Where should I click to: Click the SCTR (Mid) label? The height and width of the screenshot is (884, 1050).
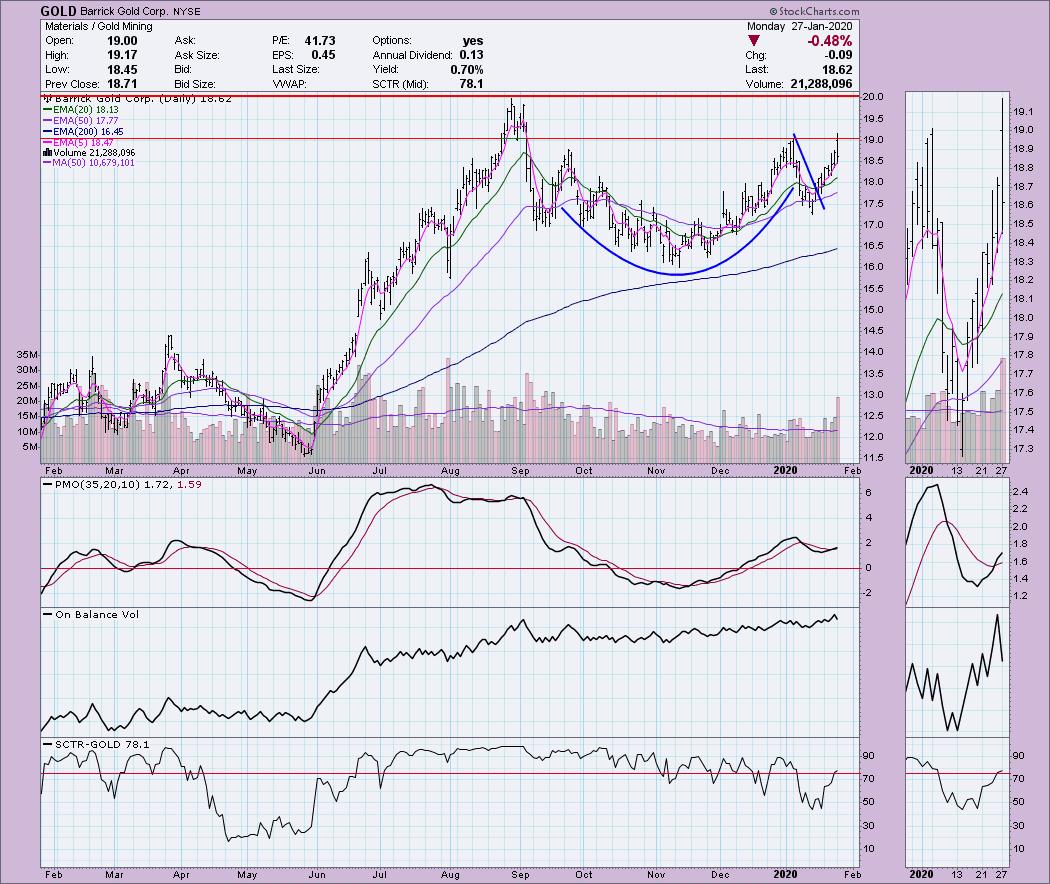click(x=400, y=84)
